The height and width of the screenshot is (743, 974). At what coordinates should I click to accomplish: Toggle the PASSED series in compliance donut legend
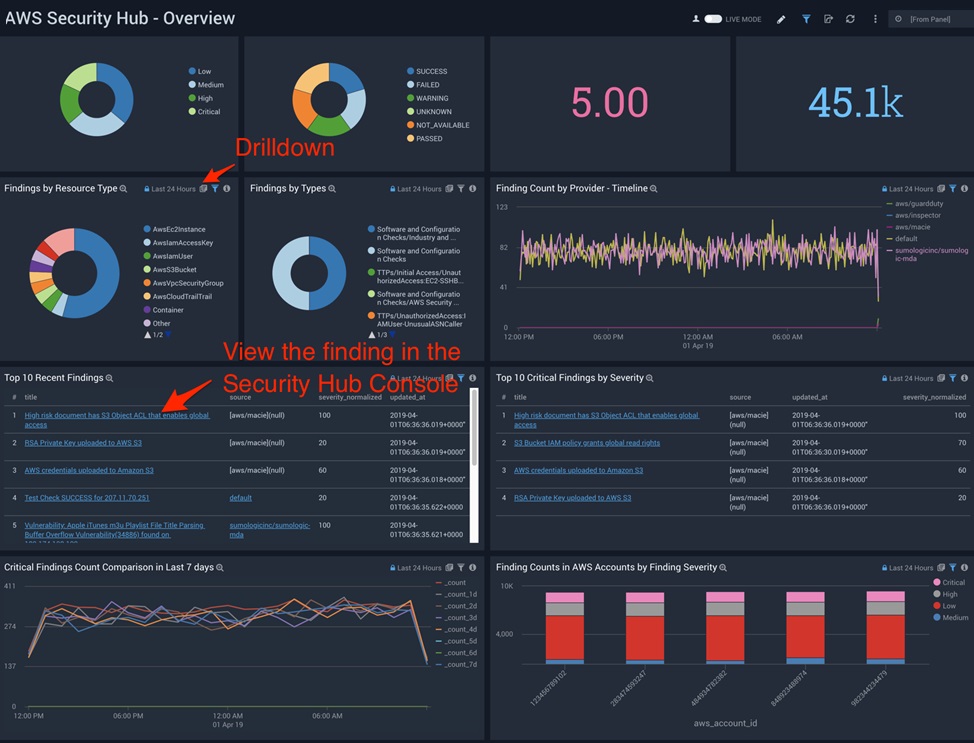click(x=425, y=139)
